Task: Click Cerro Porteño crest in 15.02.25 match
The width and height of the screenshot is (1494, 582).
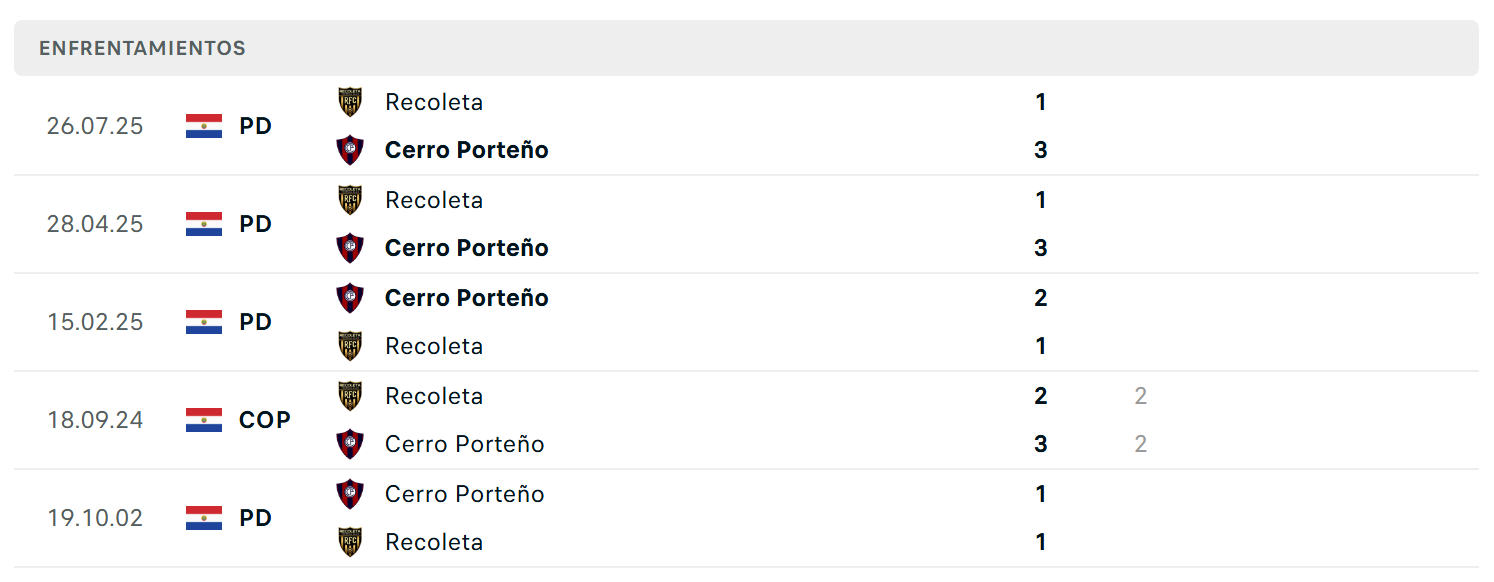Action: 350,298
